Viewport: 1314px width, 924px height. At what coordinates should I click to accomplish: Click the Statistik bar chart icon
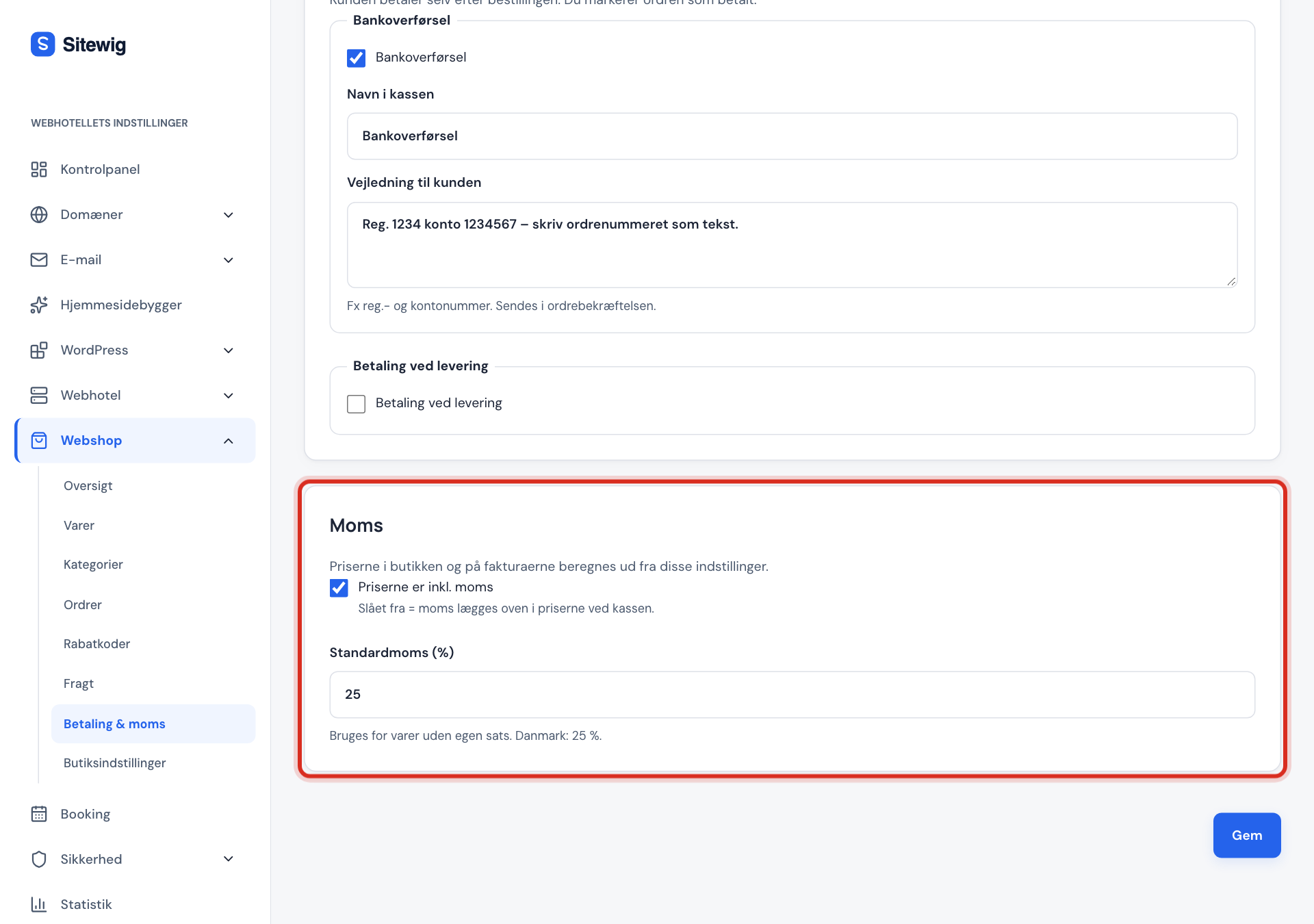click(39, 904)
